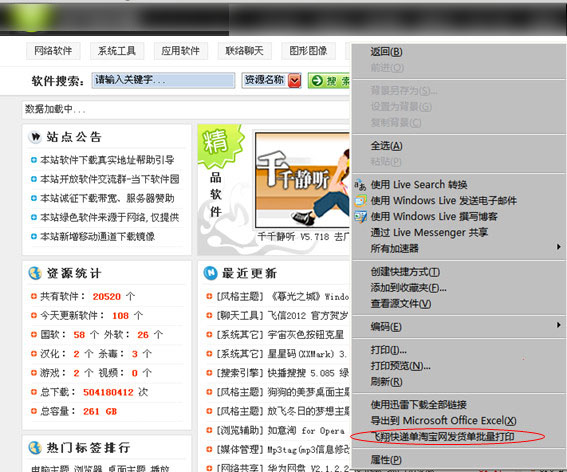
Task: Click total downloads value 504180412
Action: click(108, 392)
